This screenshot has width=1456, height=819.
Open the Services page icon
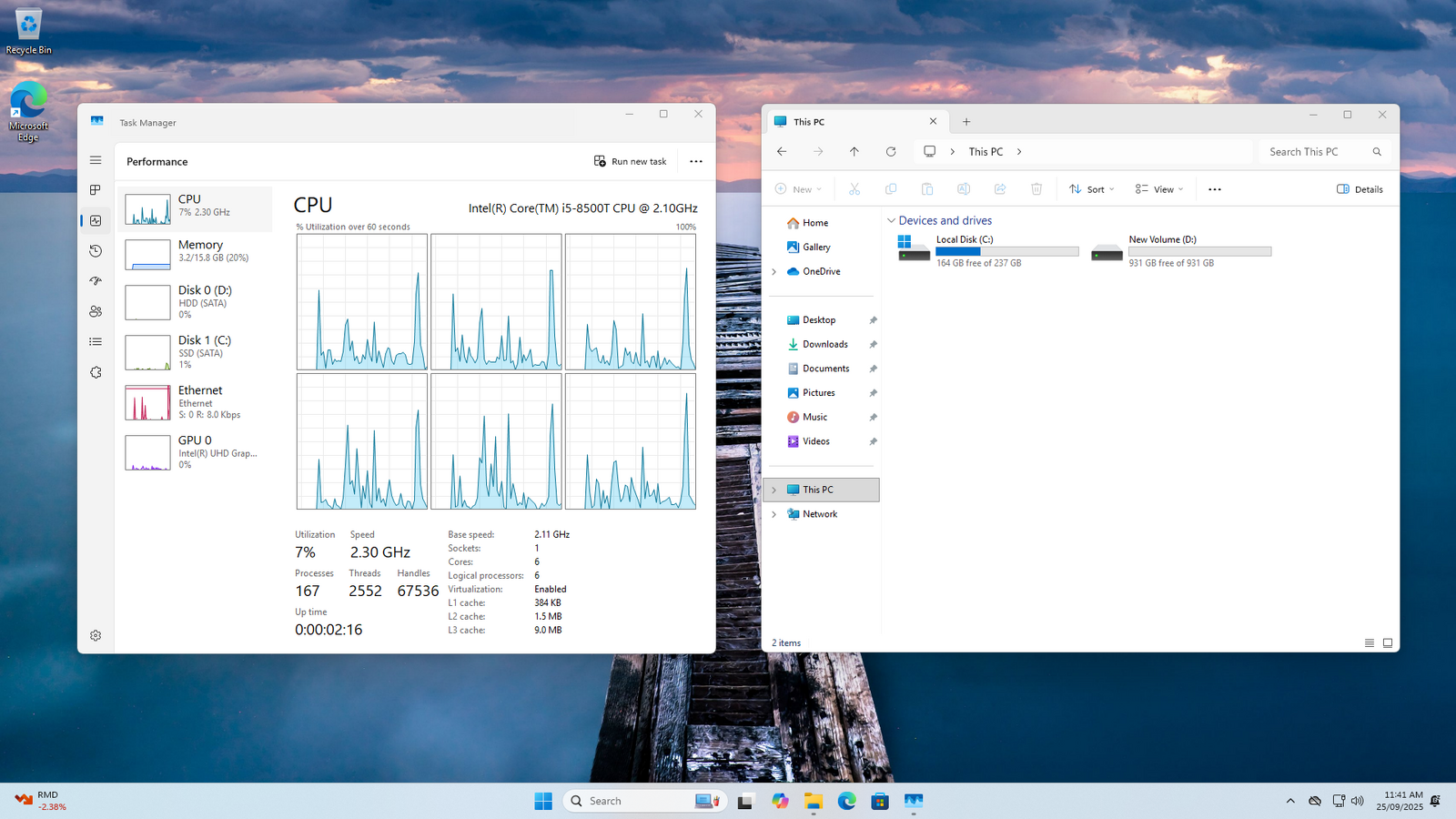click(96, 372)
